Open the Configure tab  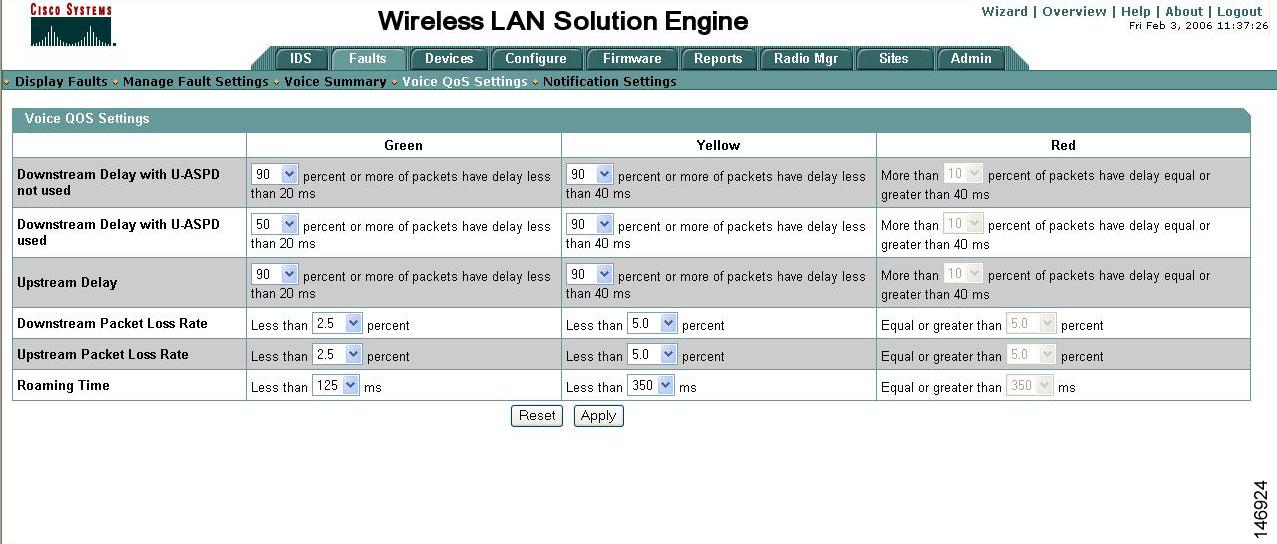536,59
